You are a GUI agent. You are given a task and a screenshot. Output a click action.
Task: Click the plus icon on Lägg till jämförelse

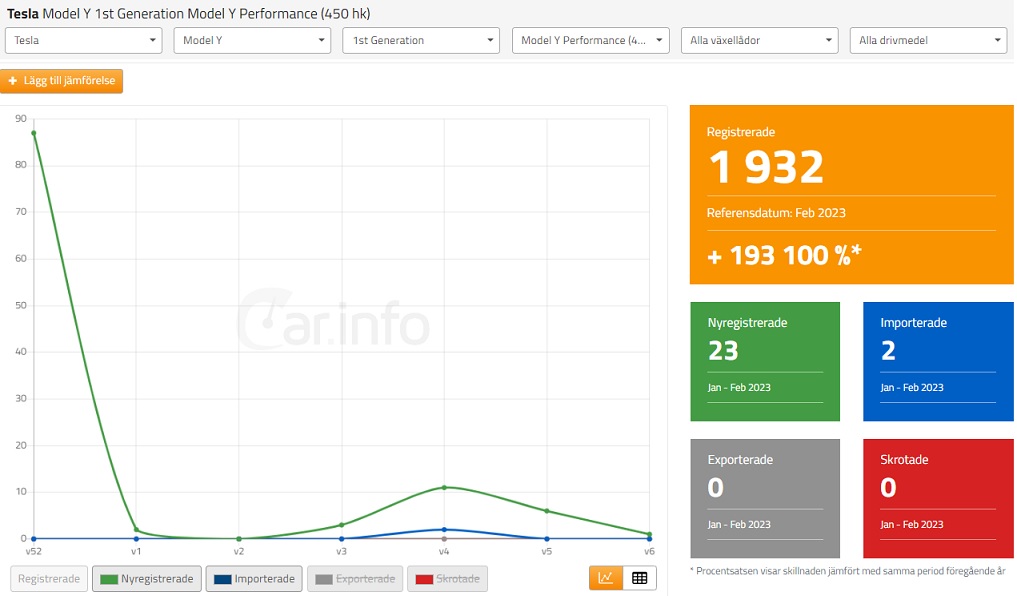(13, 81)
